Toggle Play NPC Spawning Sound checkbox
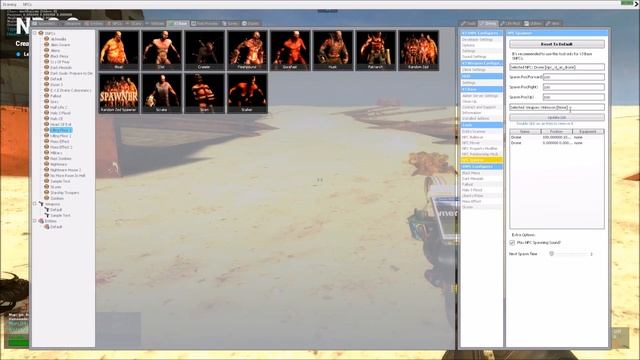The image size is (640, 360). [512, 243]
